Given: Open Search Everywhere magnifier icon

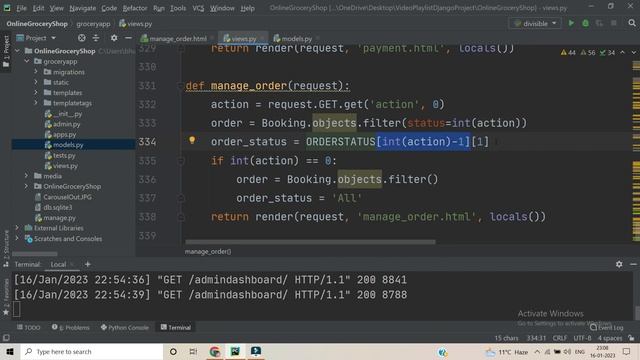Looking at the screenshot, I should coord(632,23).
